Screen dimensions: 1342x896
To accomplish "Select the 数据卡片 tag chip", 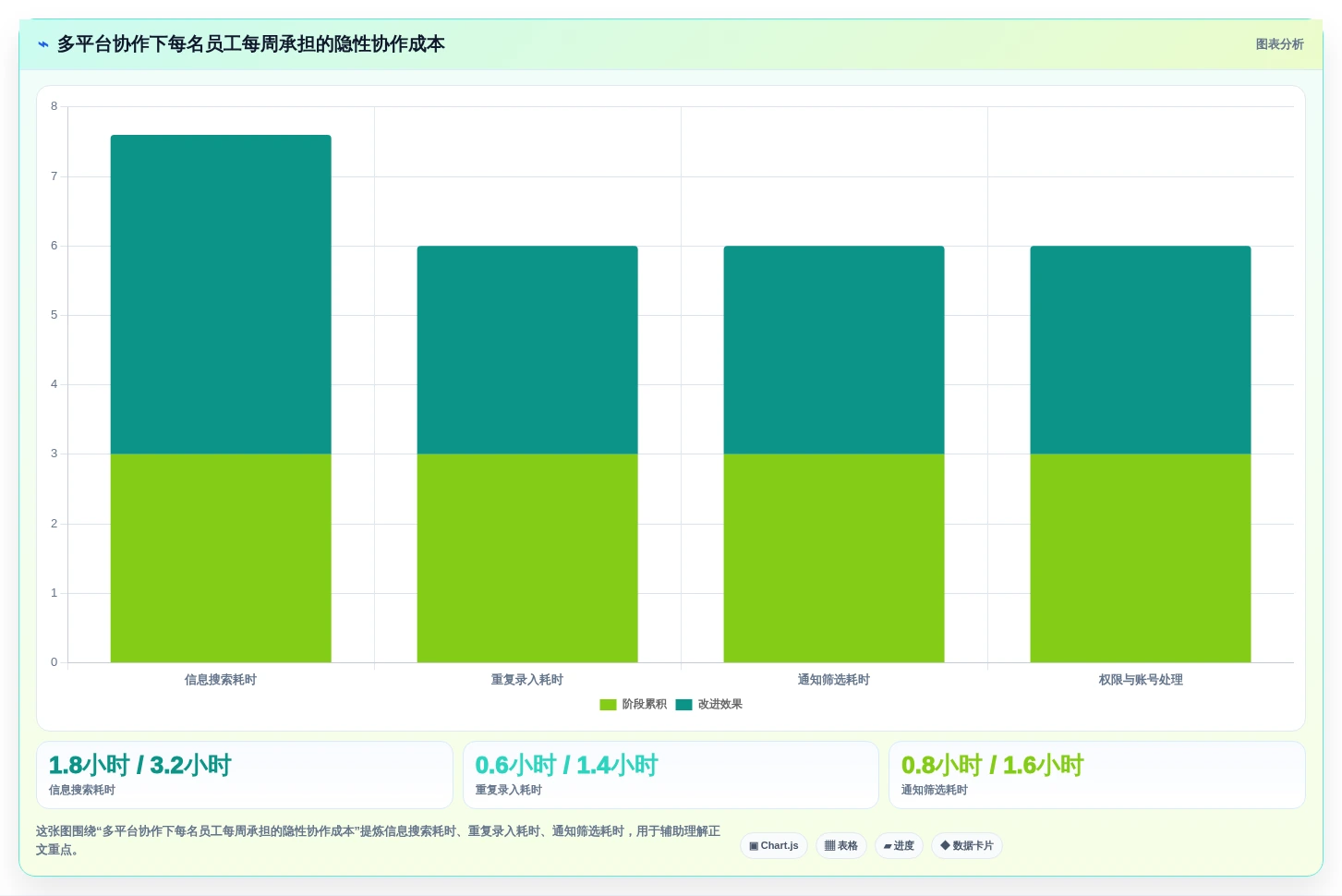I will [967, 846].
